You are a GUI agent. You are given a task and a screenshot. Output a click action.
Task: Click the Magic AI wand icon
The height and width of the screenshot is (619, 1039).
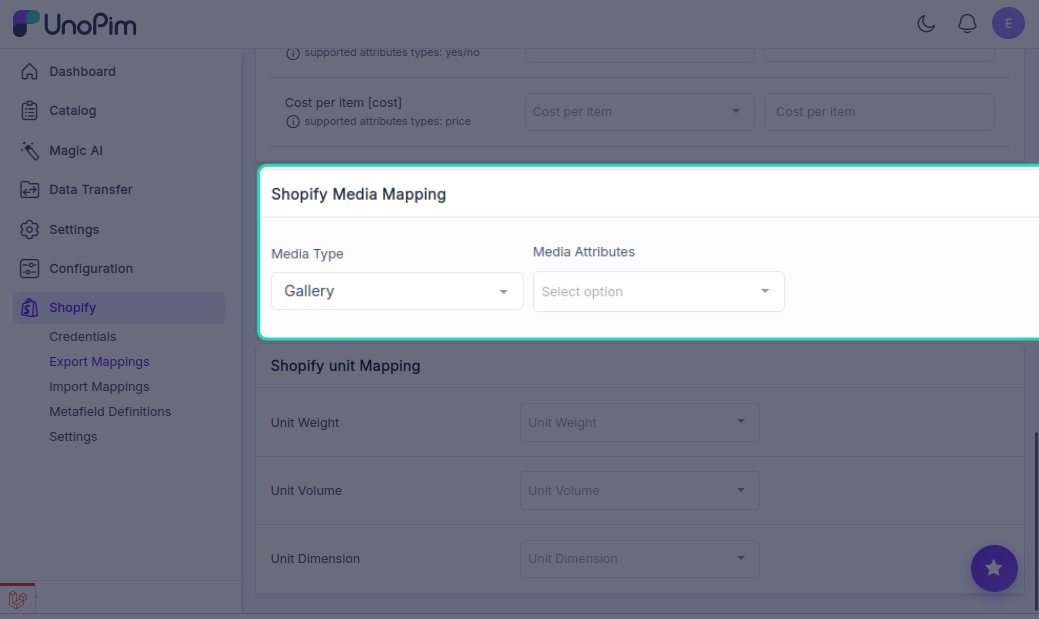(x=29, y=150)
